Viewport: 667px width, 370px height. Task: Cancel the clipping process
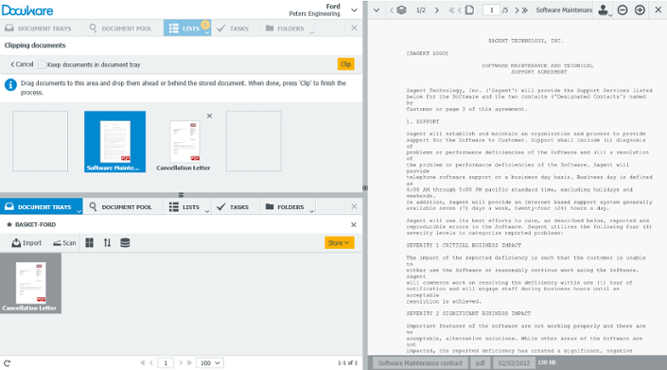tap(22, 64)
